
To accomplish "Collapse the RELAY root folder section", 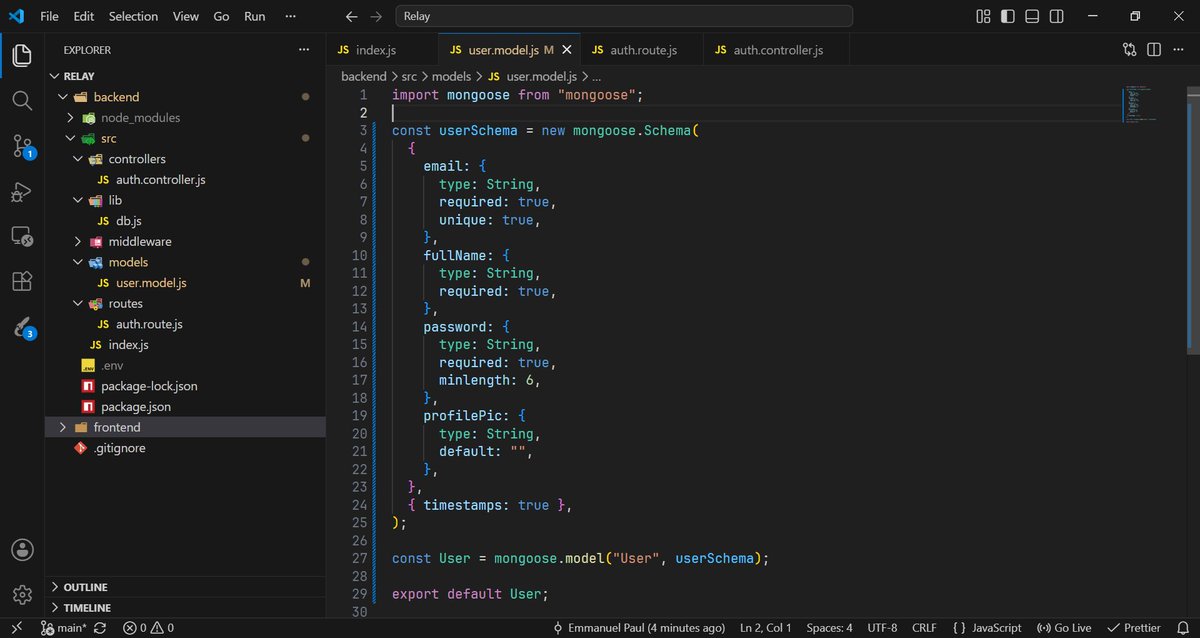I will tap(185, 76).
